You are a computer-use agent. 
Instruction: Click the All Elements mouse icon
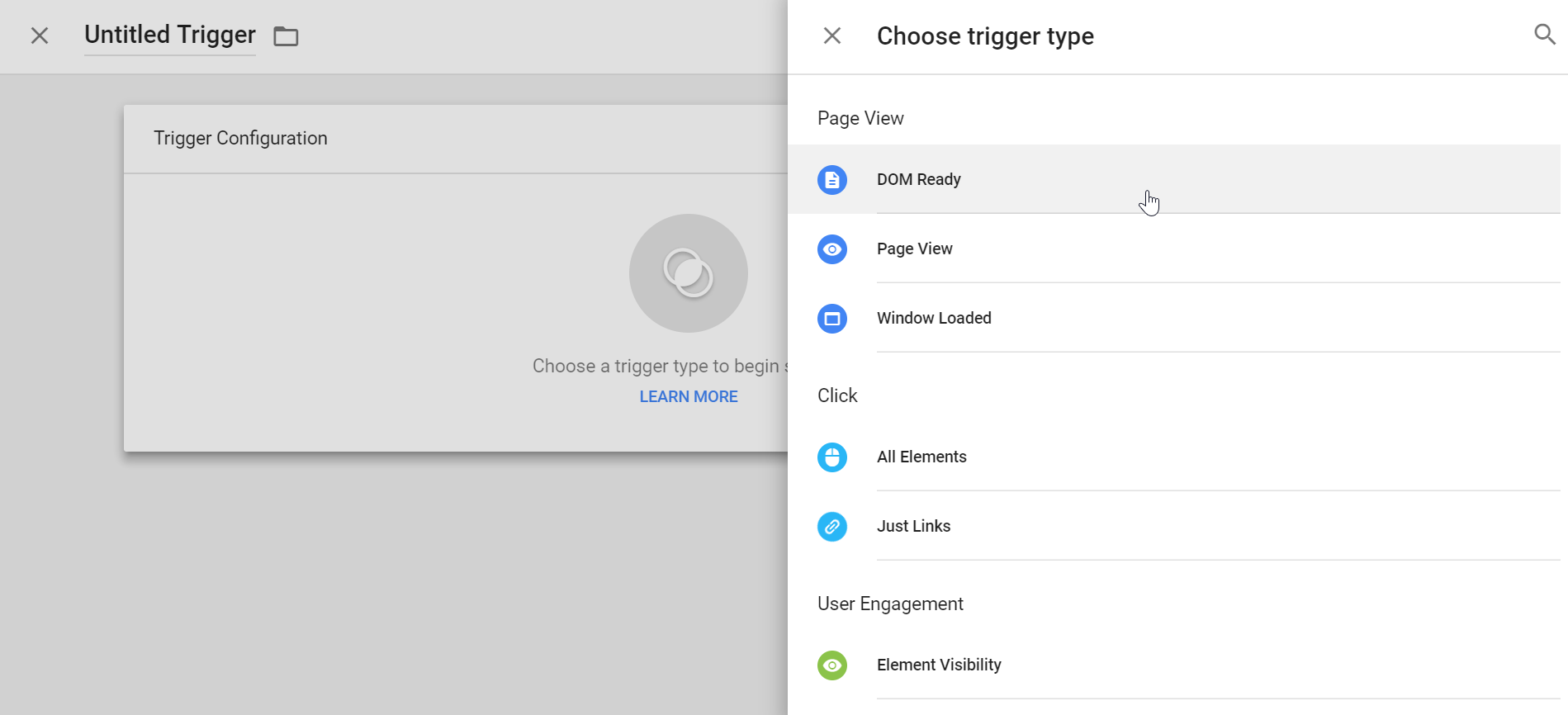click(x=831, y=457)
